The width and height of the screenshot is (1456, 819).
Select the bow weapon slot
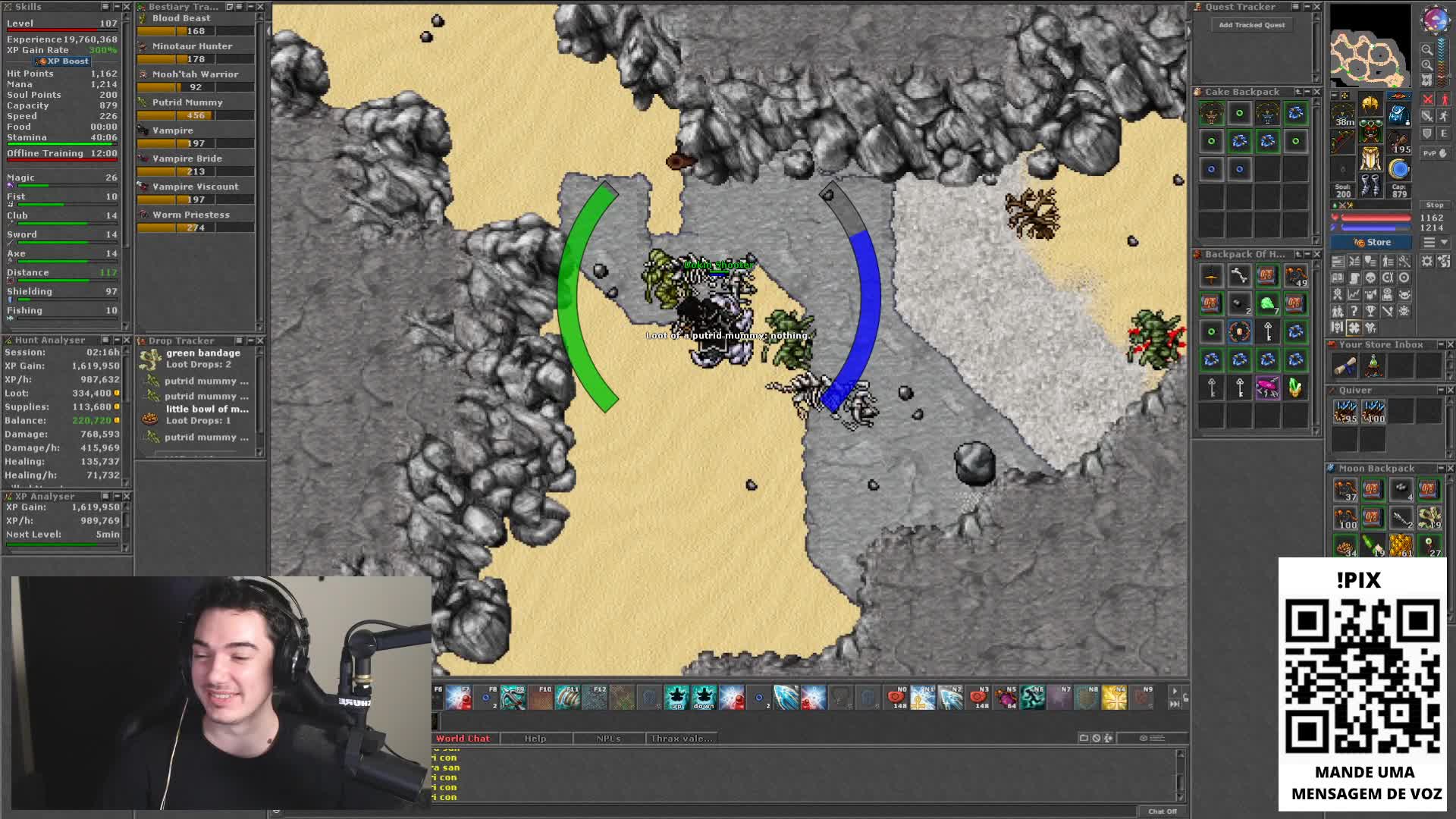pyautogui.click(x=1342, y=143)
